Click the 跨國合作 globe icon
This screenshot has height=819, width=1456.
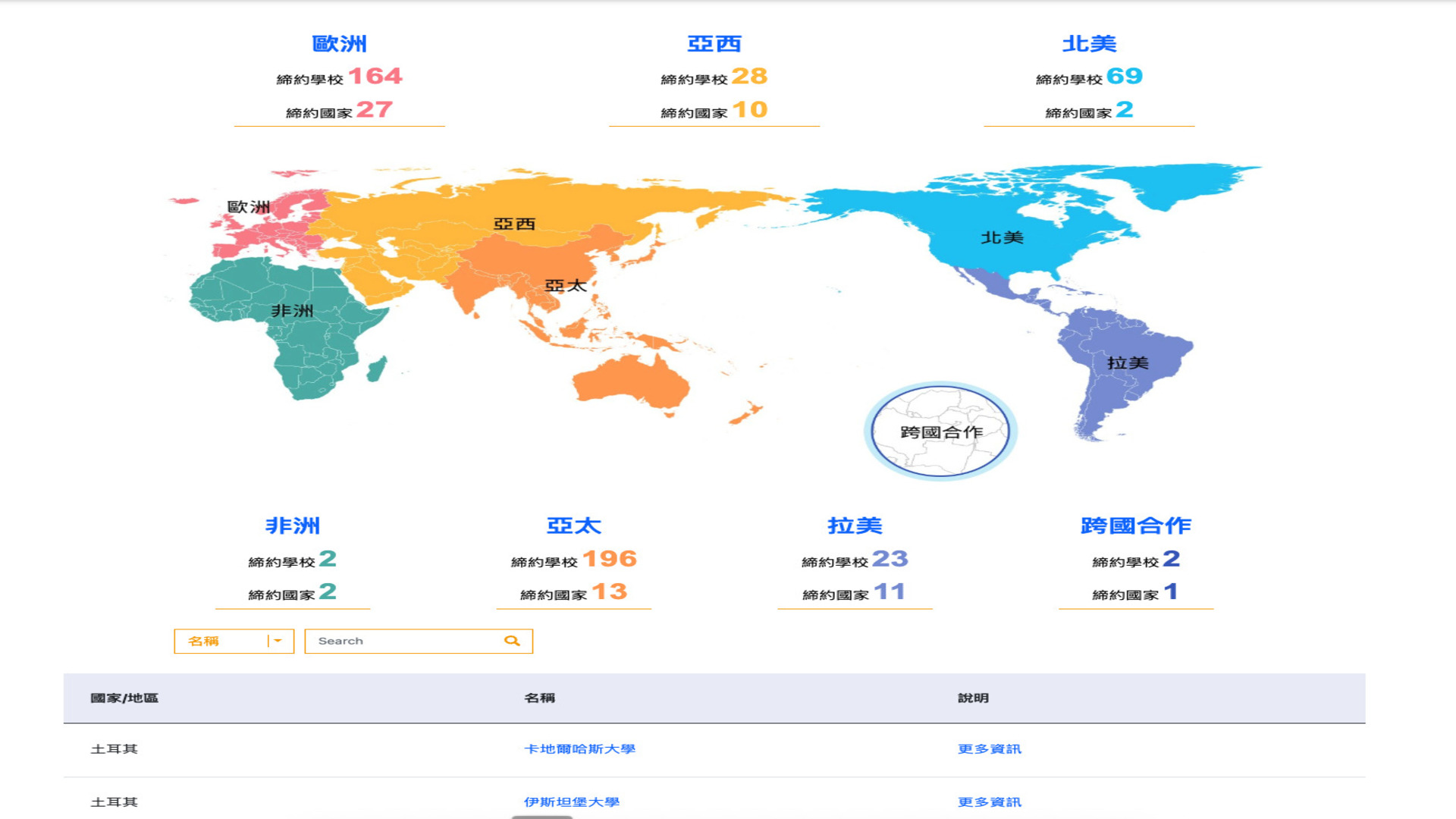(940, 431)
